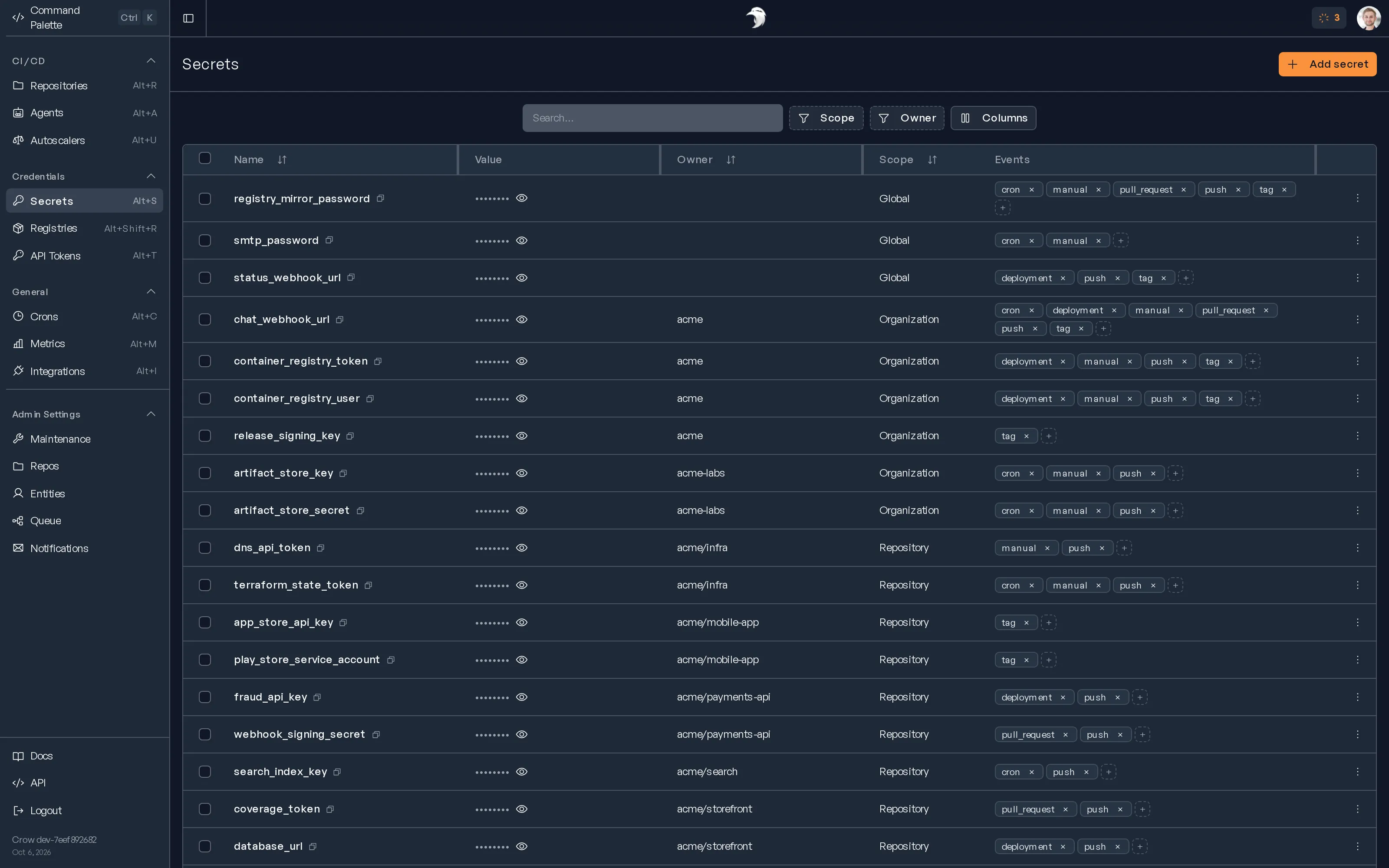The height and width of the screenshot is (868, 1389).
Task: Click the acme/payments-api owner of fraud_api_key
Action: point(723,697)
